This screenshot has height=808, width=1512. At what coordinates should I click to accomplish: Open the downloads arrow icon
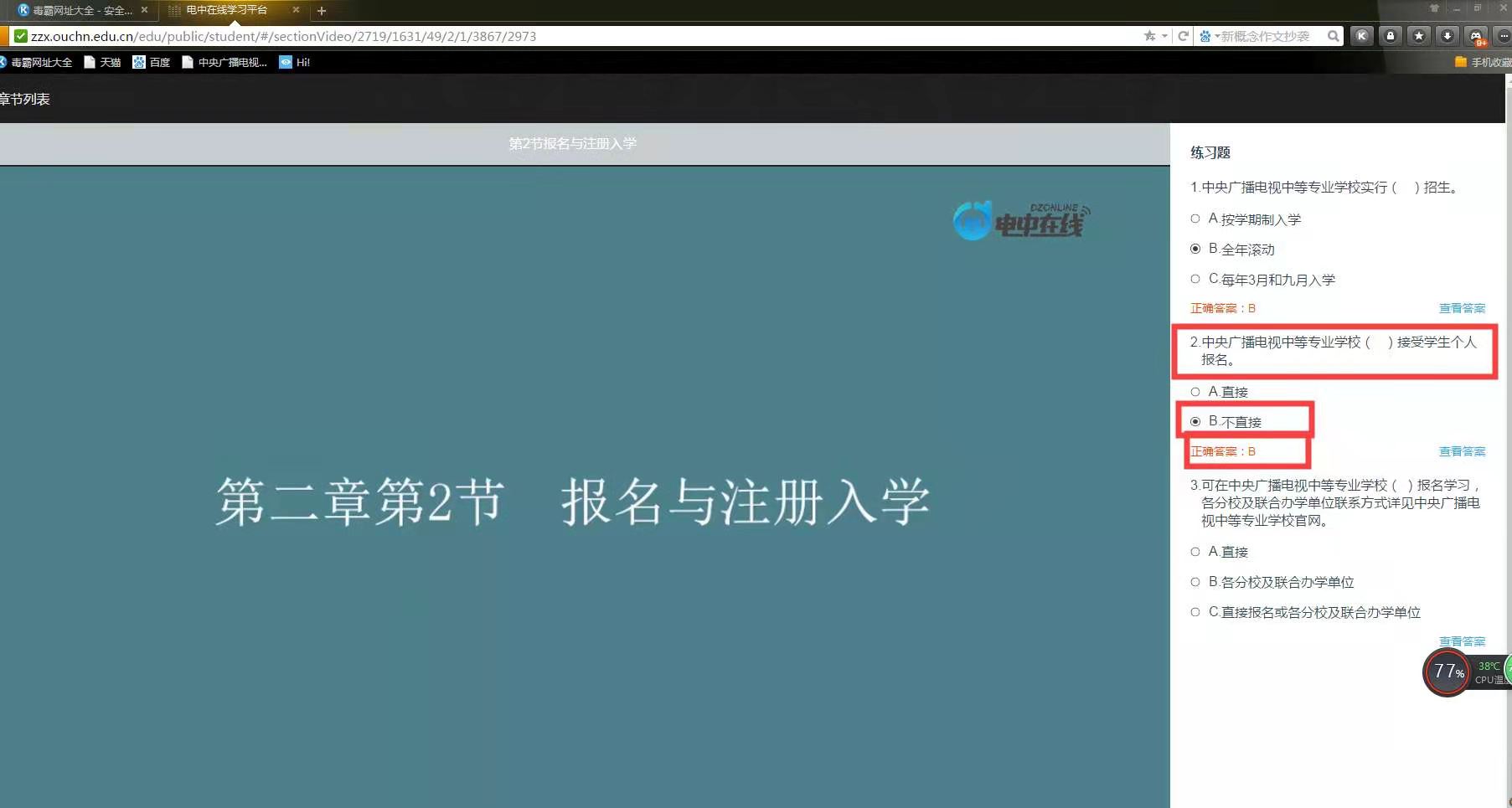[1447, 36]
